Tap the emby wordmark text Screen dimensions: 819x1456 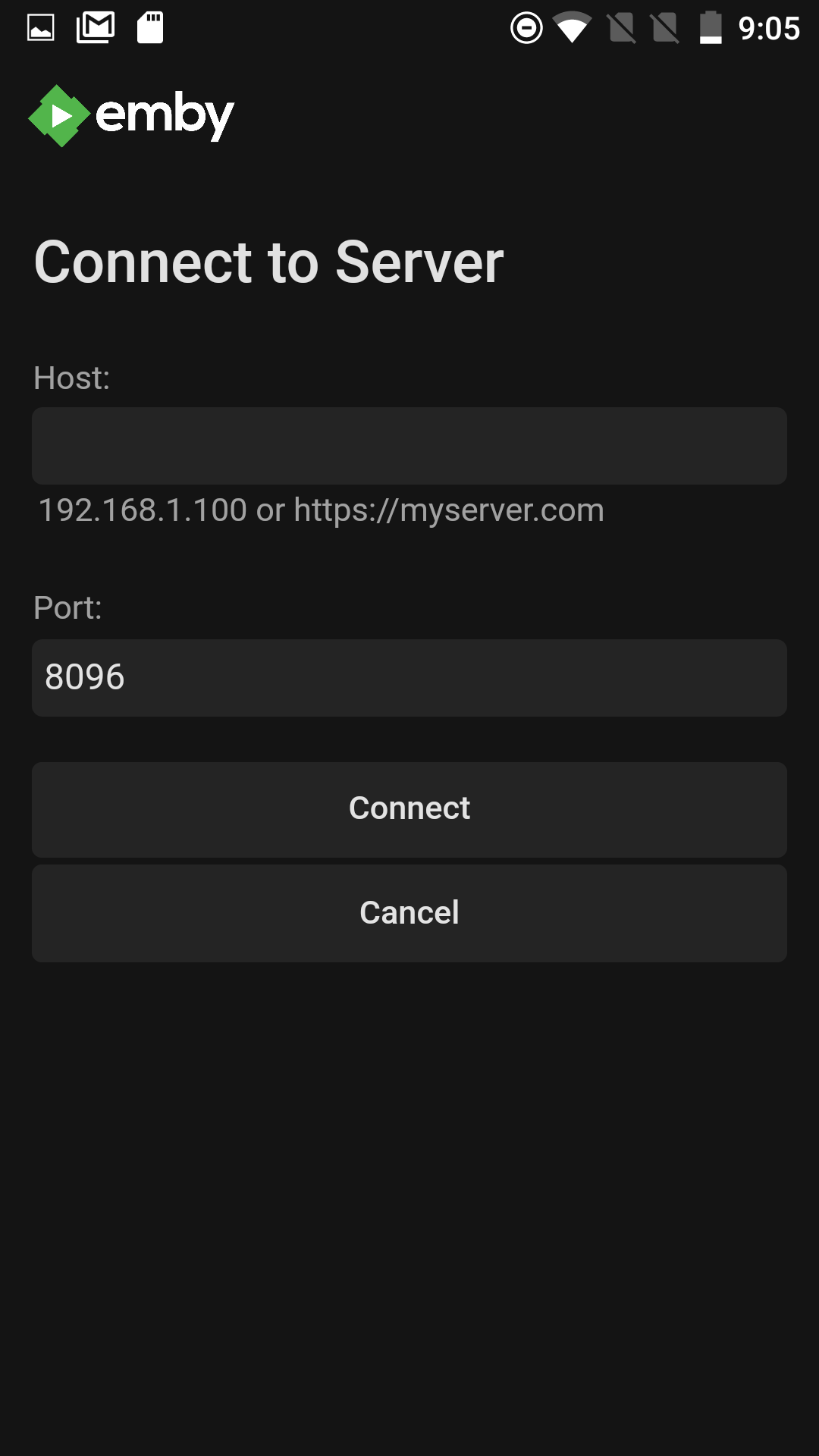click(165, 116)
